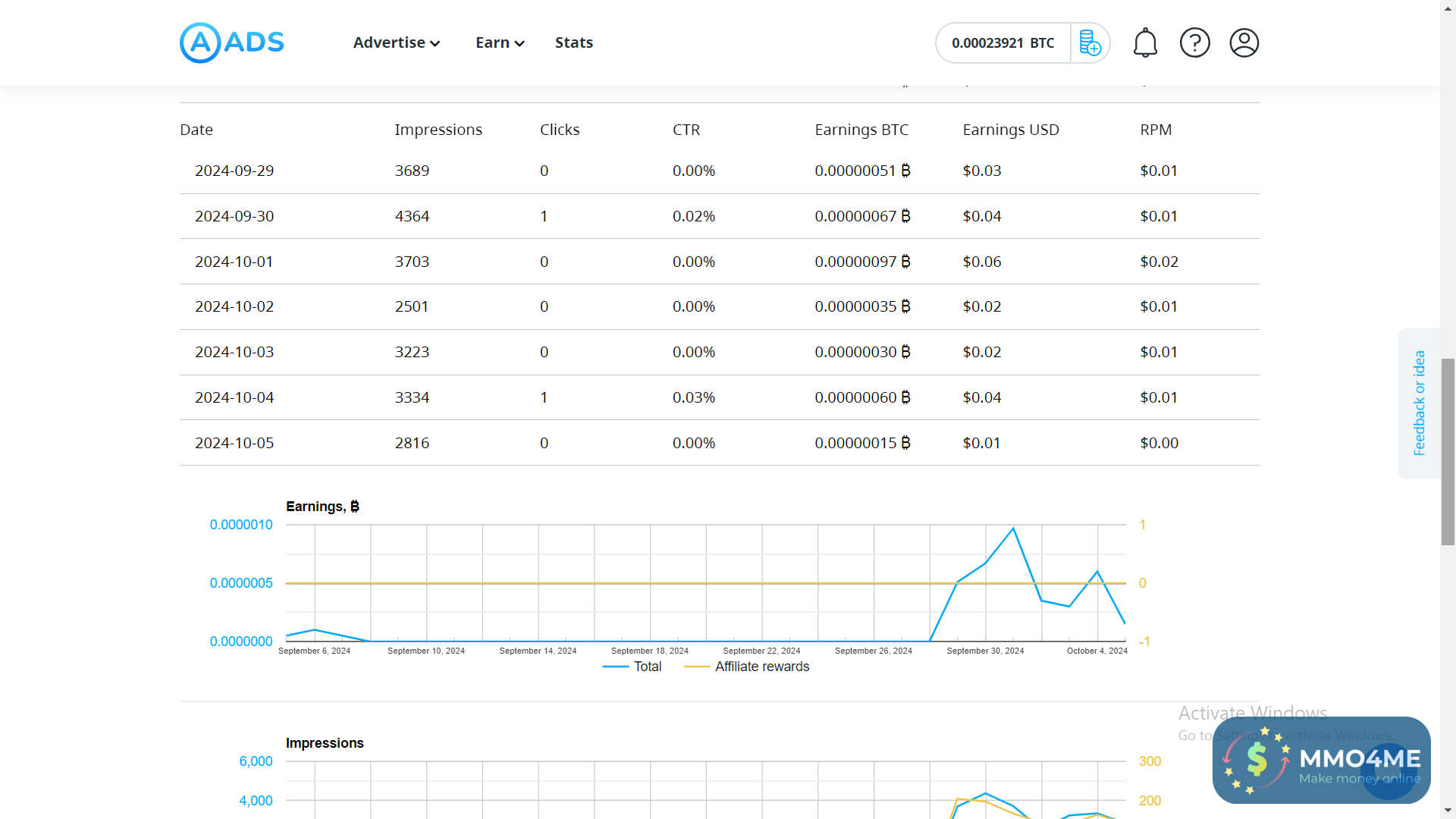
Task: Click the Clicks column header
Action: (560, 130)
